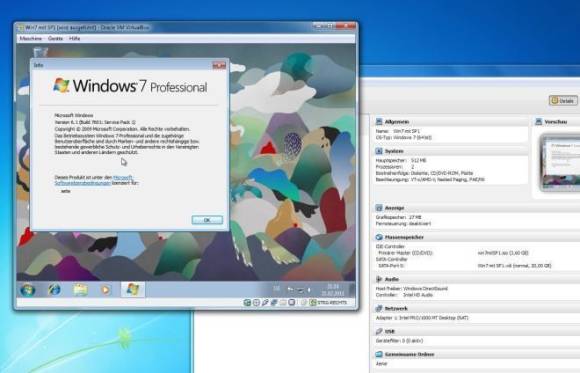Click the Vorschau section monitor icon
Viewport: 580px width, 373px height.
539,122
